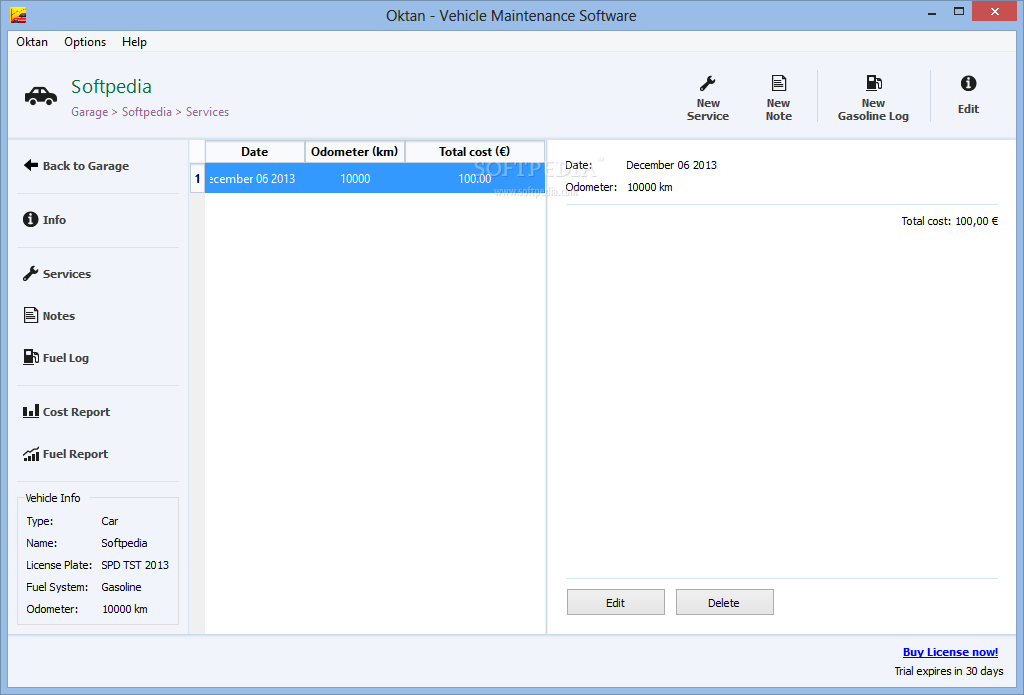Click the Softpedia breadcrumb link
This screenshot has width=1024, height=695.
coord(146,112)
